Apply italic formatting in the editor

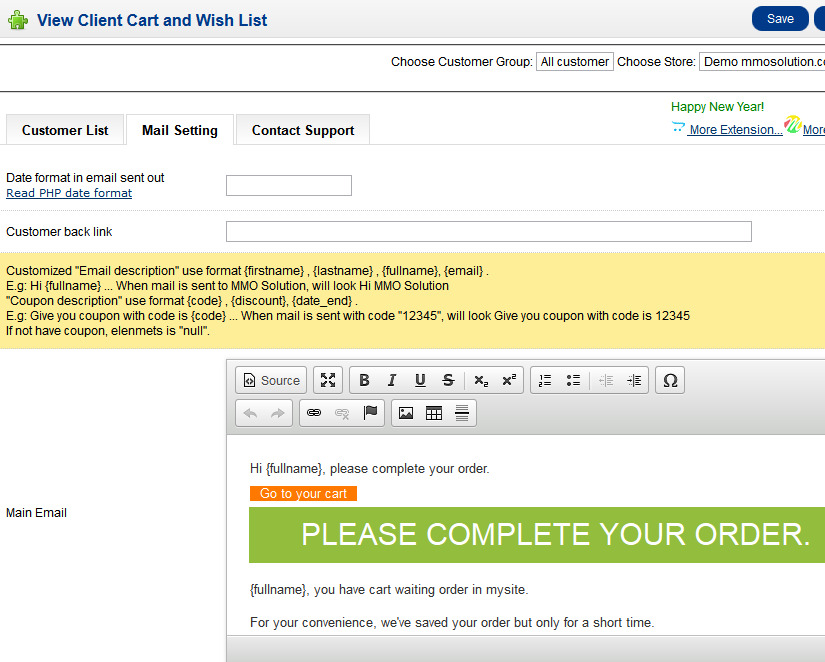[x=392, y=380]
